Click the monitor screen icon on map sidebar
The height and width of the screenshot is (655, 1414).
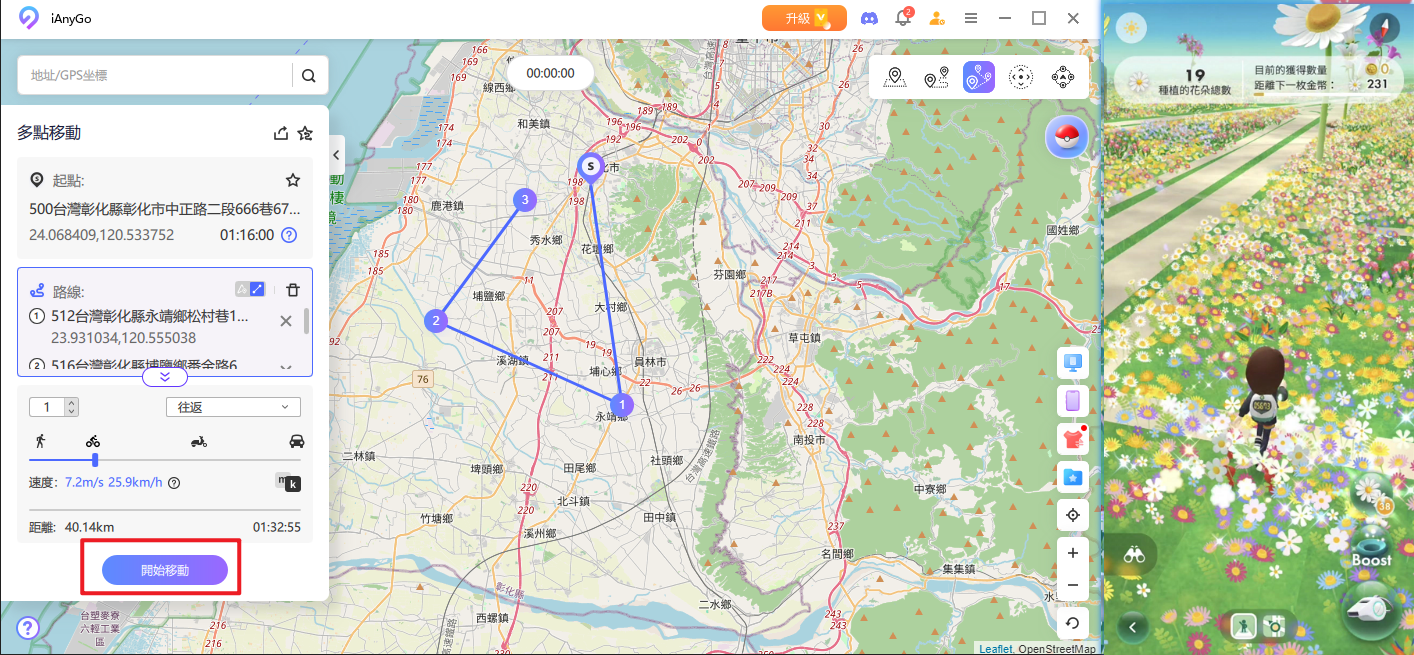click(1074, 362)
